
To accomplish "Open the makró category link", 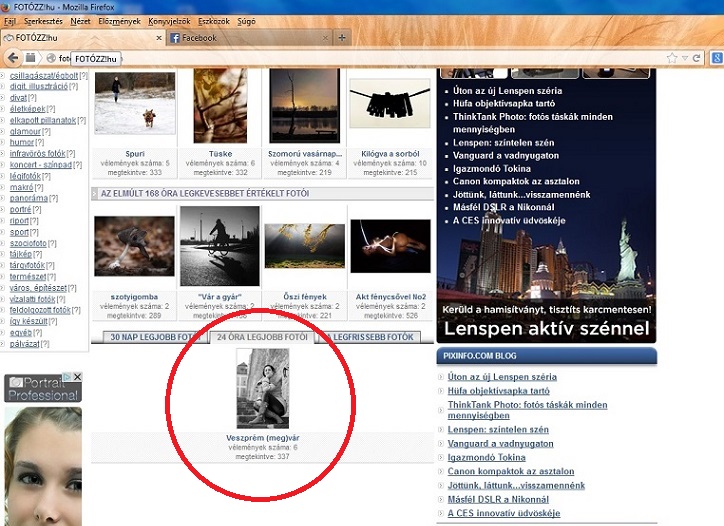I will click(22, 187).
